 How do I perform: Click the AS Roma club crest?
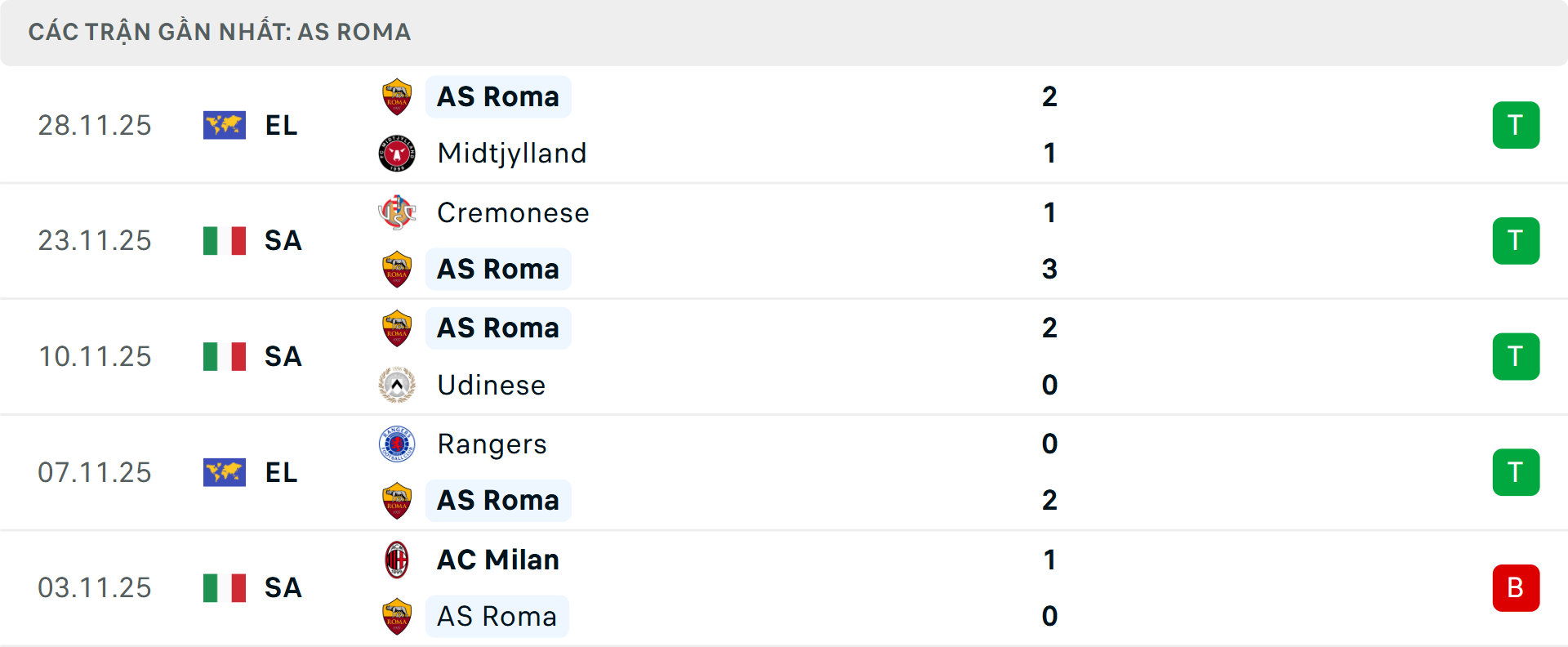pos(397,96)
